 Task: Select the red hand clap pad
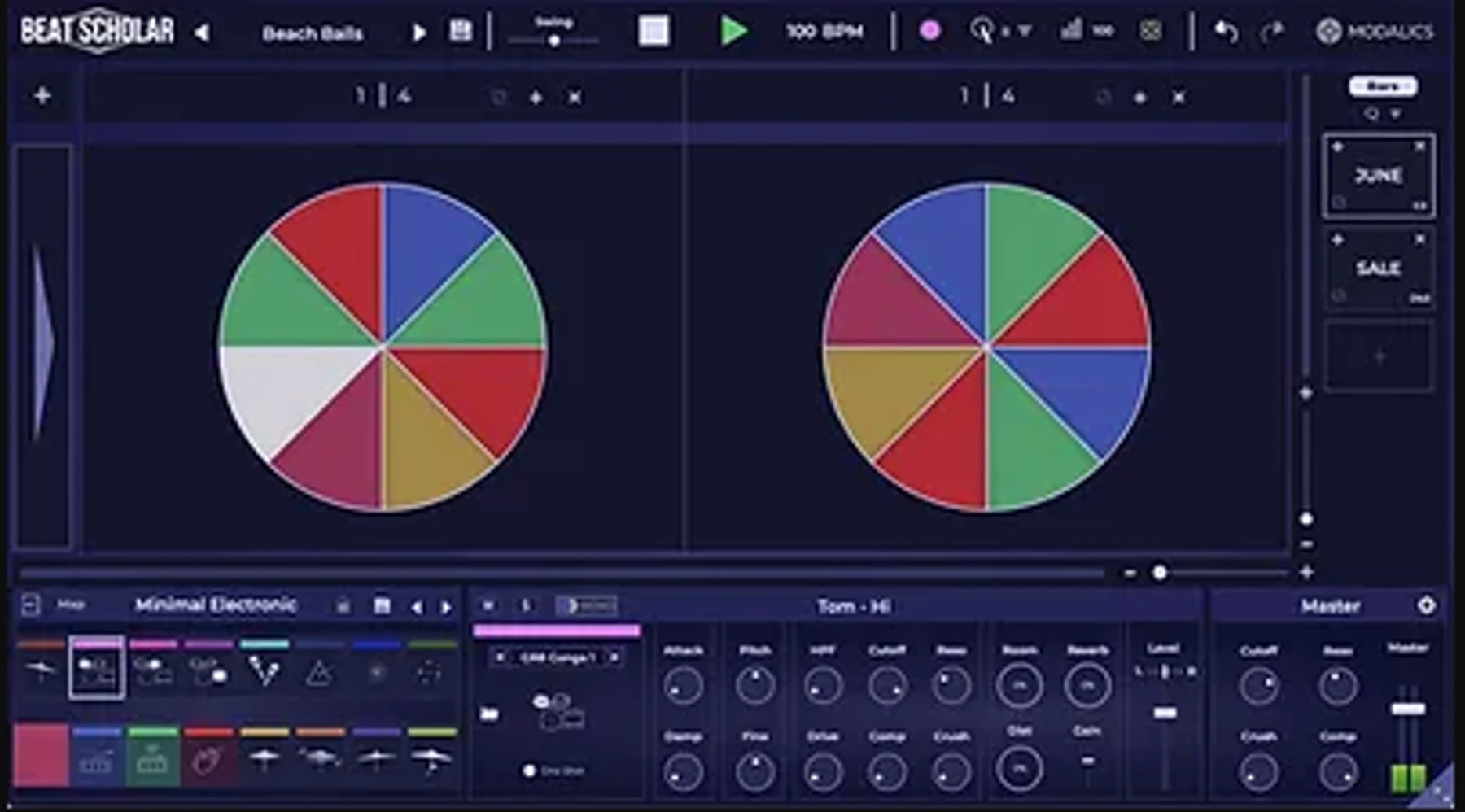click(x=208, y=757)
